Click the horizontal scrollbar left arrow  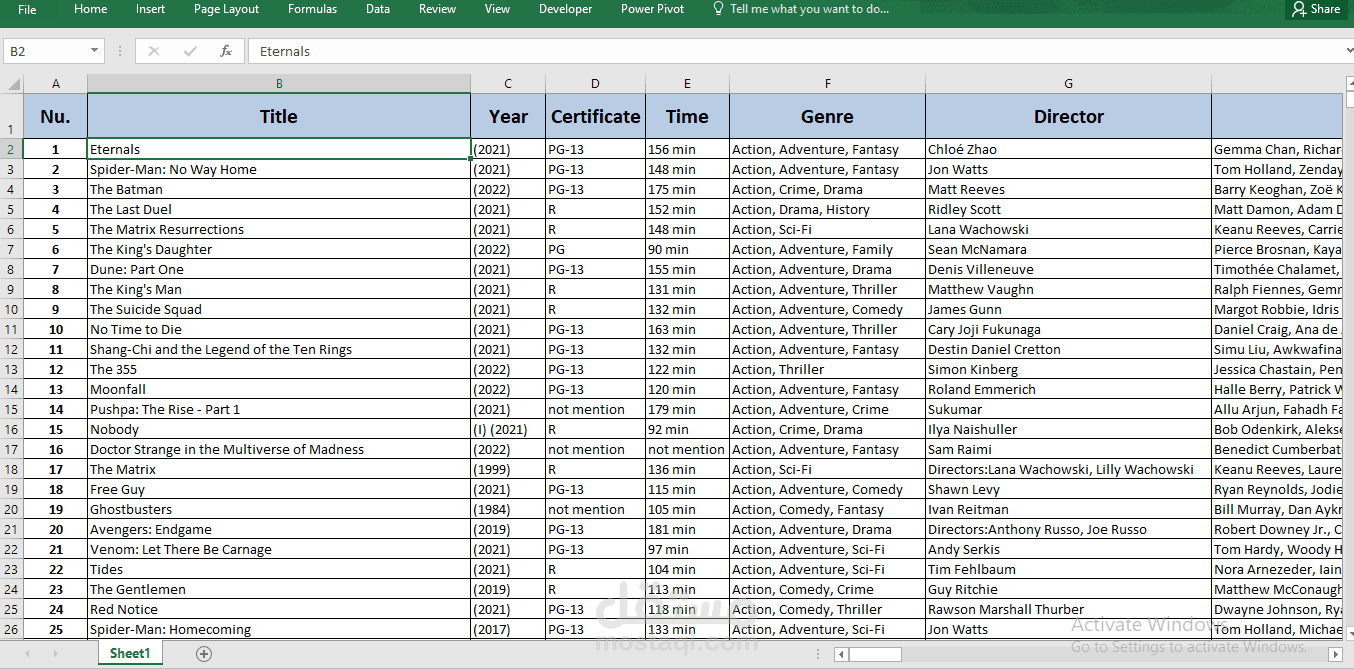click(842, 654)
